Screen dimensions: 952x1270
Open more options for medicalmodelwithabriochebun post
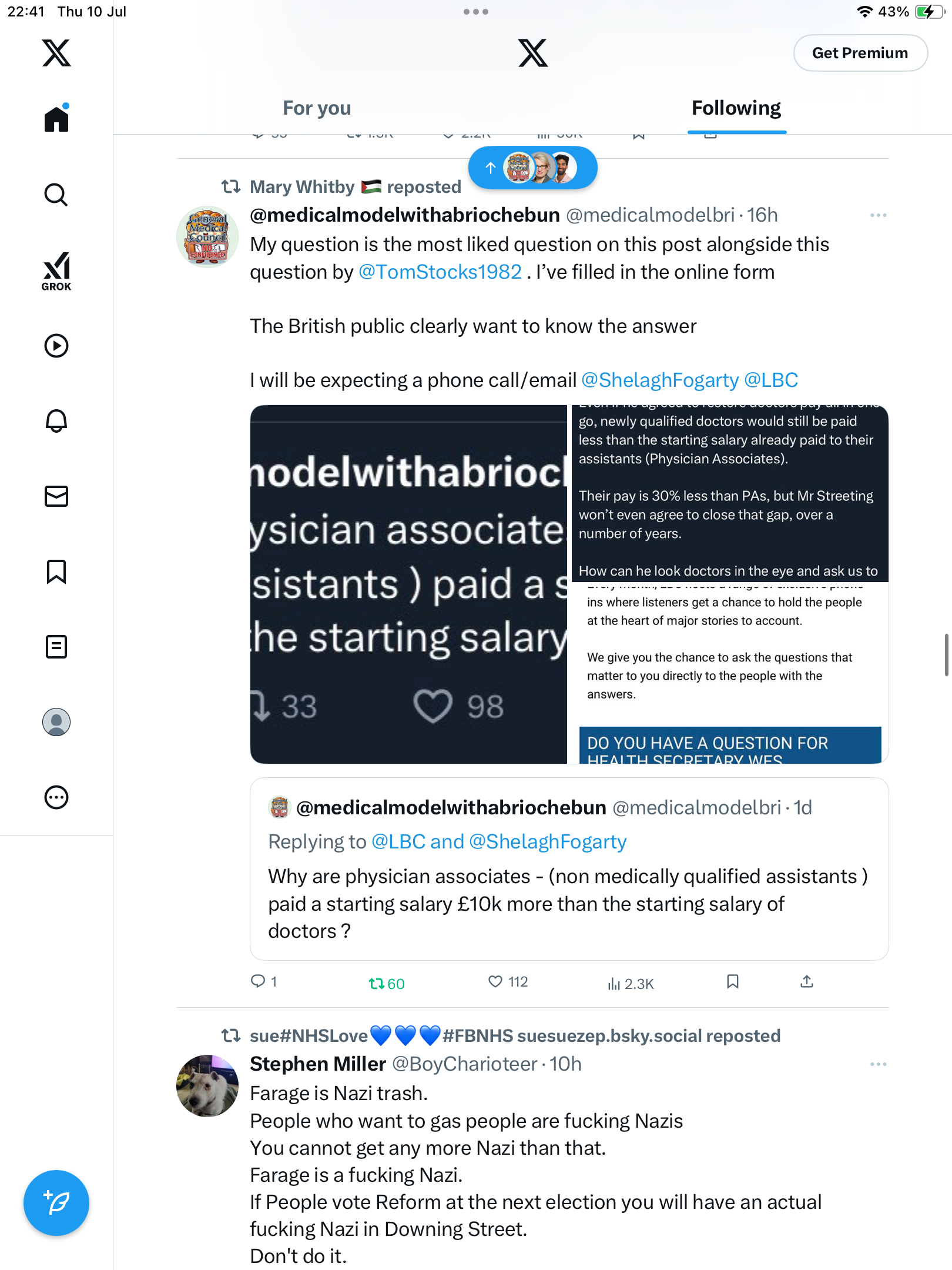[x=879, y=215]
